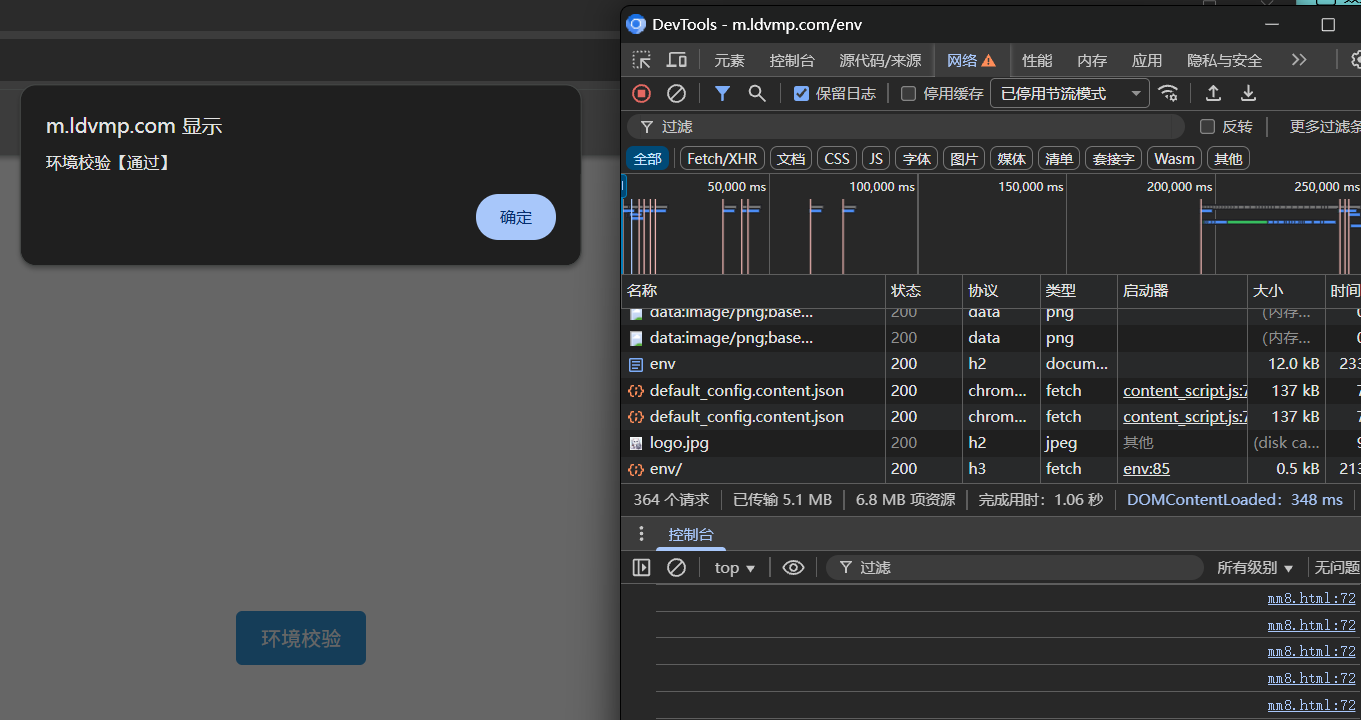1361x720 pixels.
Task: Select the Fetch/XHR filter type
Action: click(722, 158)
